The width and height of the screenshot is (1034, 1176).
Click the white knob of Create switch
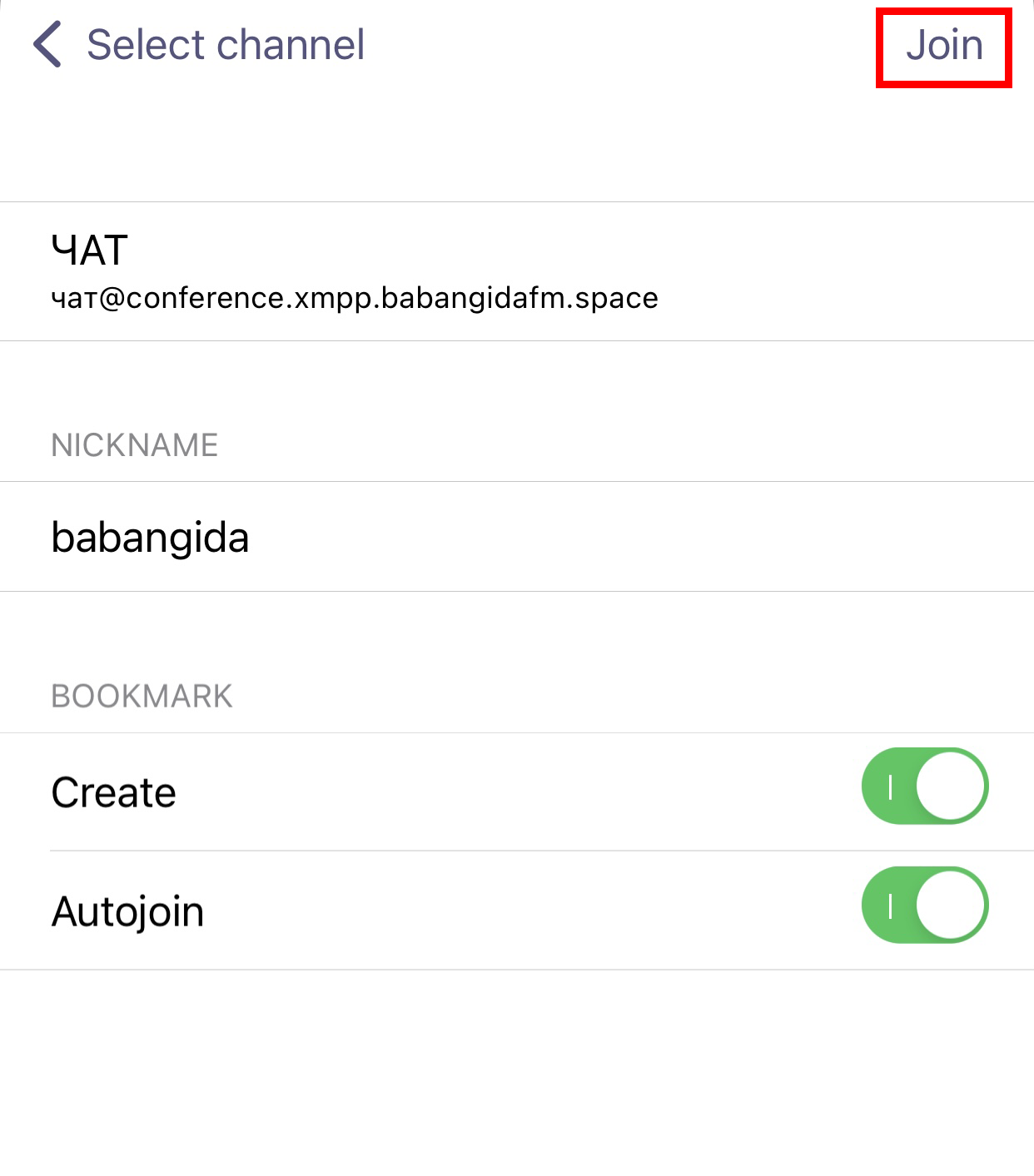(950, 786)
